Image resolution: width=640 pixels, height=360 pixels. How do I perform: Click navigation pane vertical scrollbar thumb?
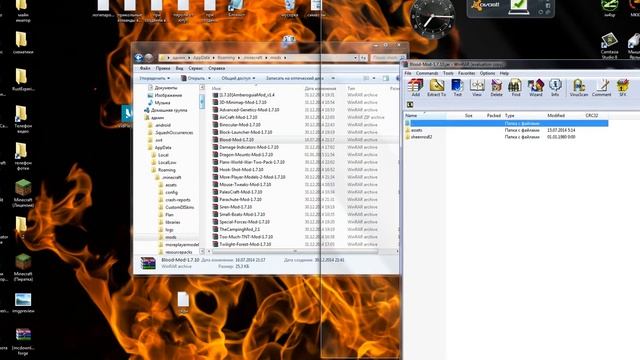coord(202,101)
